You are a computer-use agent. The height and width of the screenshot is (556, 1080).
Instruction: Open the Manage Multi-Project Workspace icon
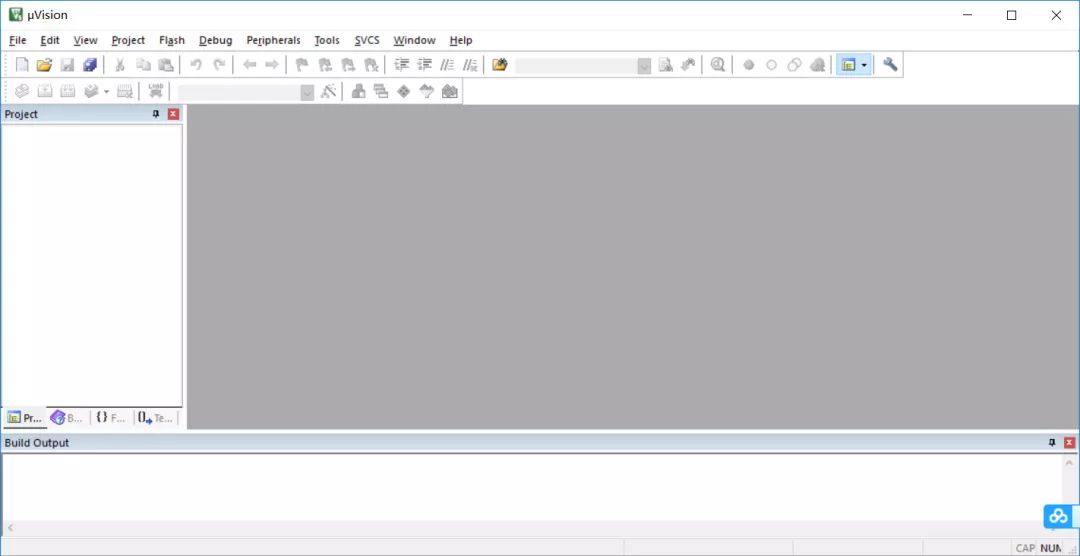click(x=381, y=91)
